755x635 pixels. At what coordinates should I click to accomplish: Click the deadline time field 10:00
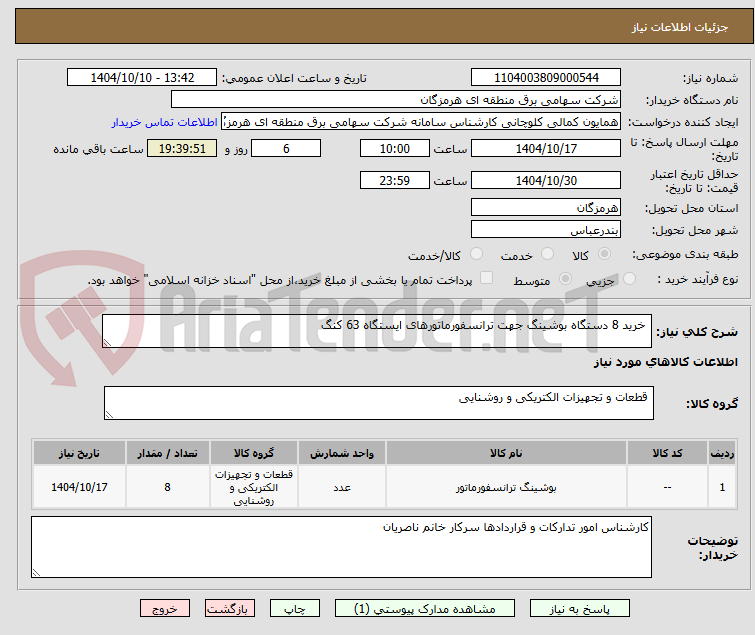coord(394,148)
